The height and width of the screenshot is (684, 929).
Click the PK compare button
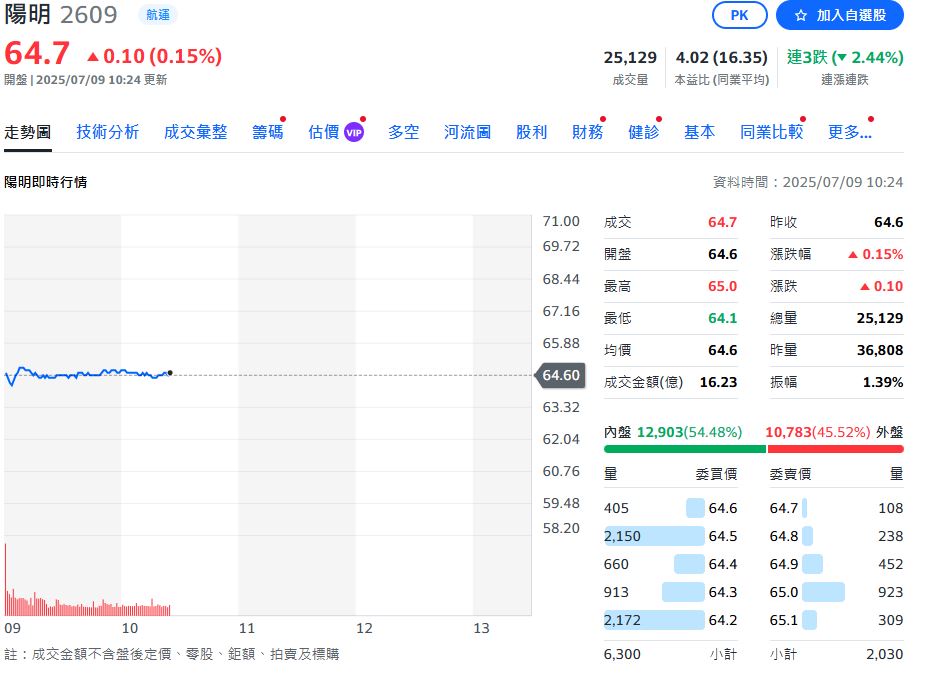(x=739, y=15)
